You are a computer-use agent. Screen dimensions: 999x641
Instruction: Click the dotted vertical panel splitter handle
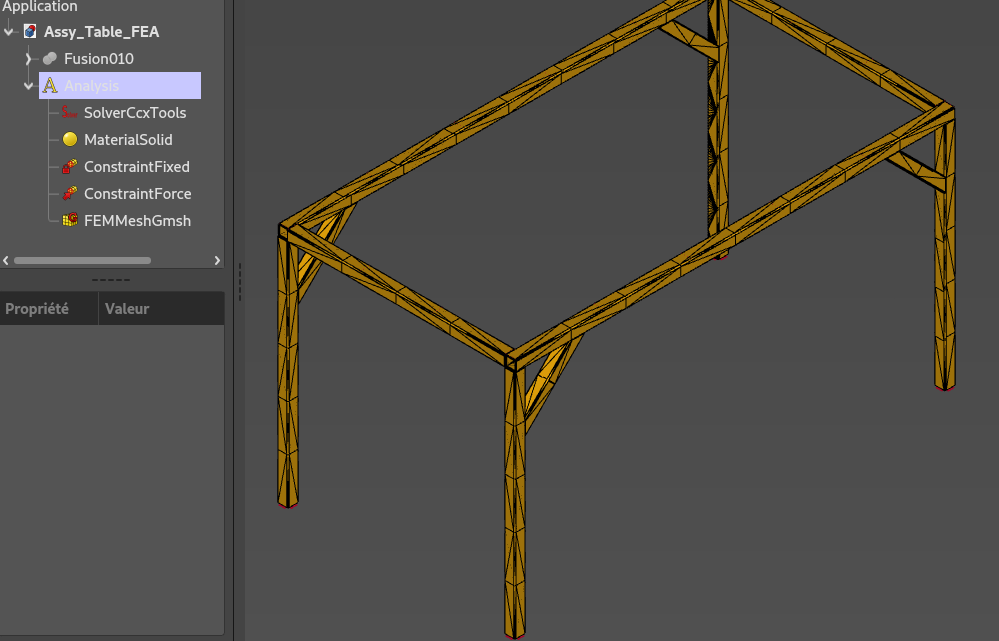tap(240, 282)
